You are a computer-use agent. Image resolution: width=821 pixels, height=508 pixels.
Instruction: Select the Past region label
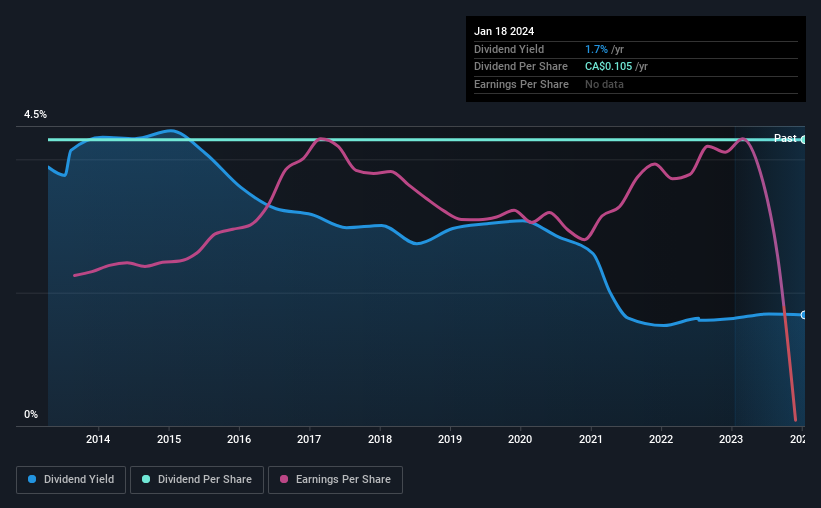point(785,138)
